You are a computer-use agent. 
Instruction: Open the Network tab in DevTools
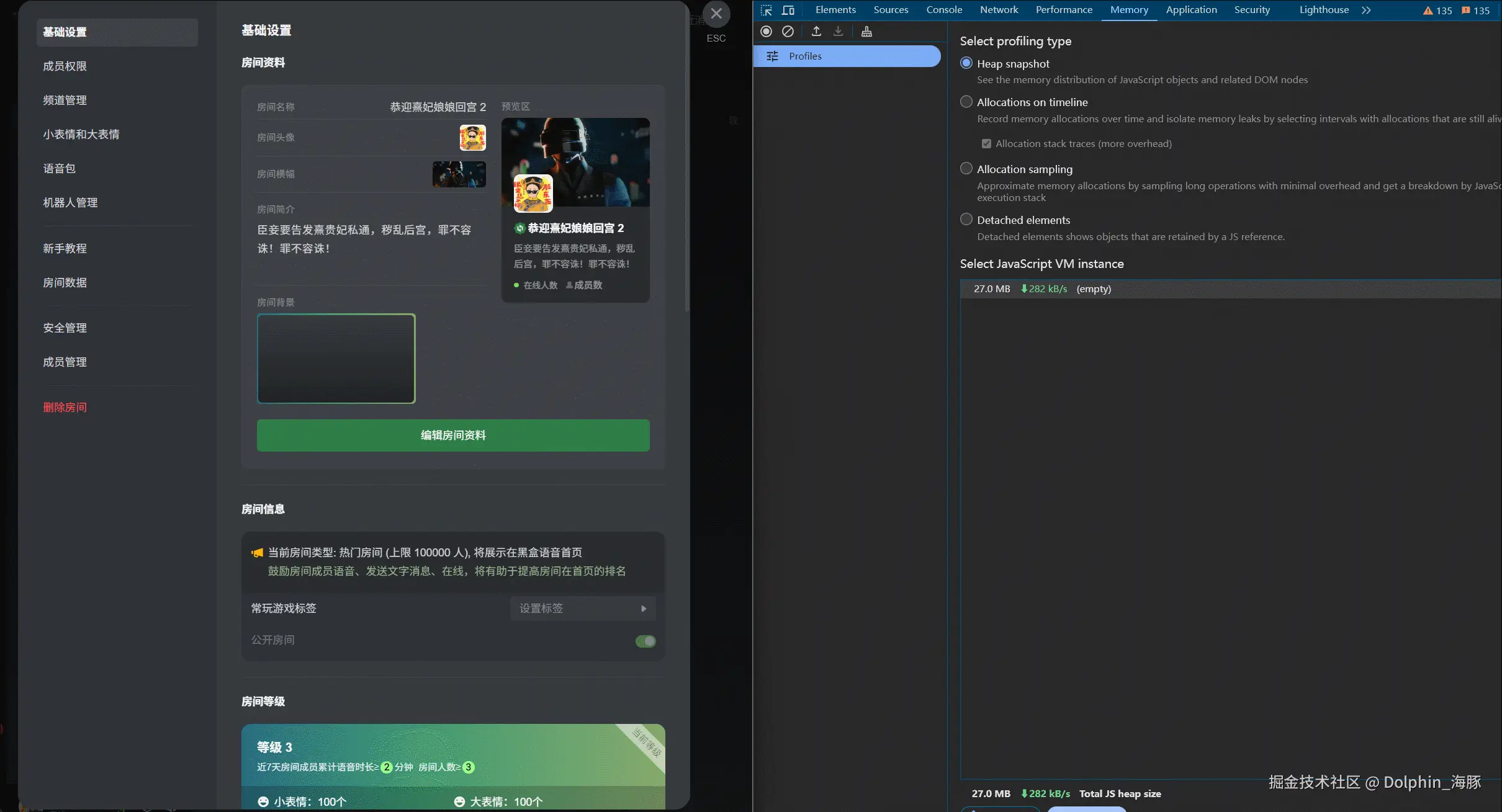point(999,10)
